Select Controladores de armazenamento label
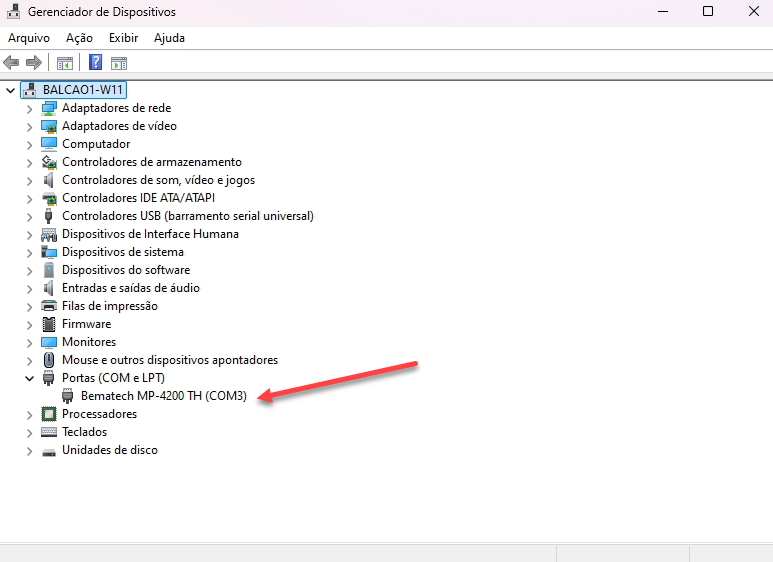773x562 pixels. coord(152,162)
